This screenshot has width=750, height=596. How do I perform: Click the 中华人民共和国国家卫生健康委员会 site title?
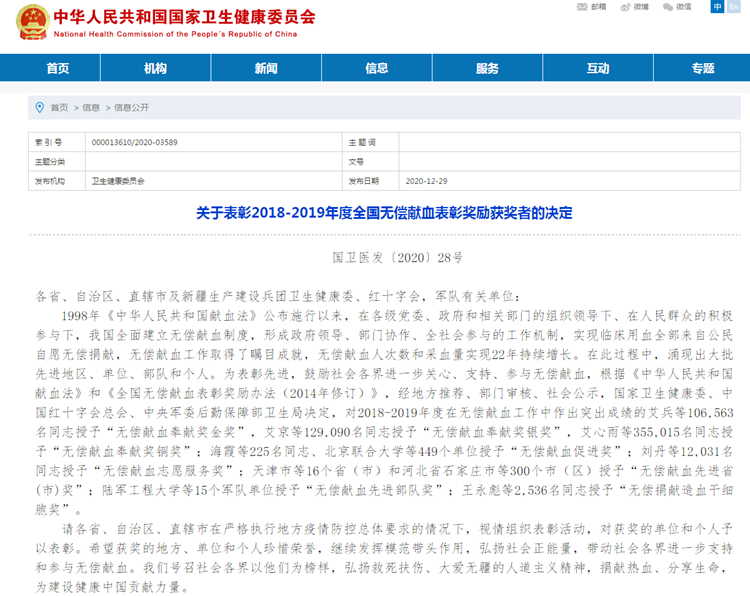coord(185,17)
